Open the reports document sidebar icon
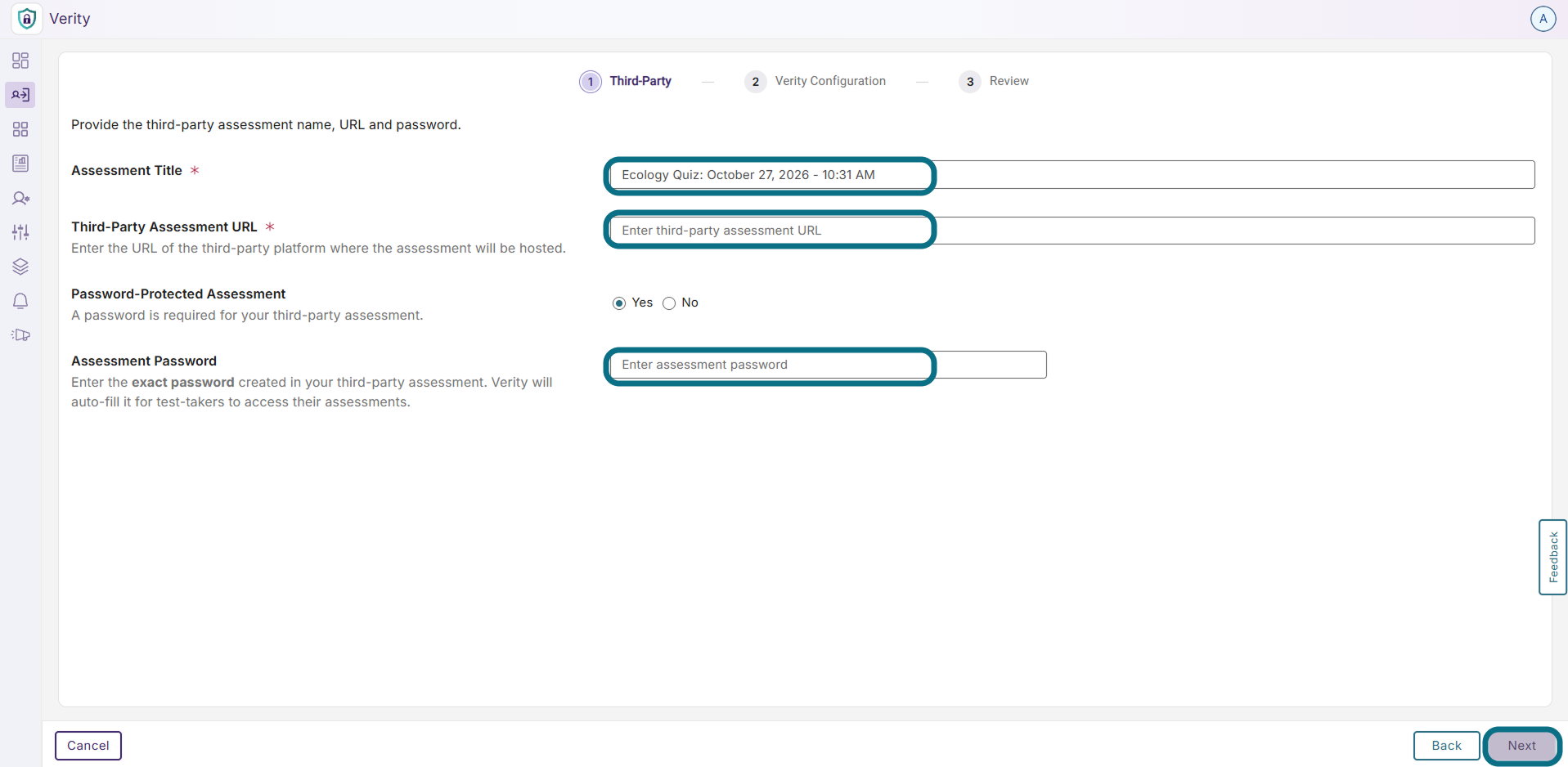Viewport: 1568px width, 767px height. [x=20, y=164]
